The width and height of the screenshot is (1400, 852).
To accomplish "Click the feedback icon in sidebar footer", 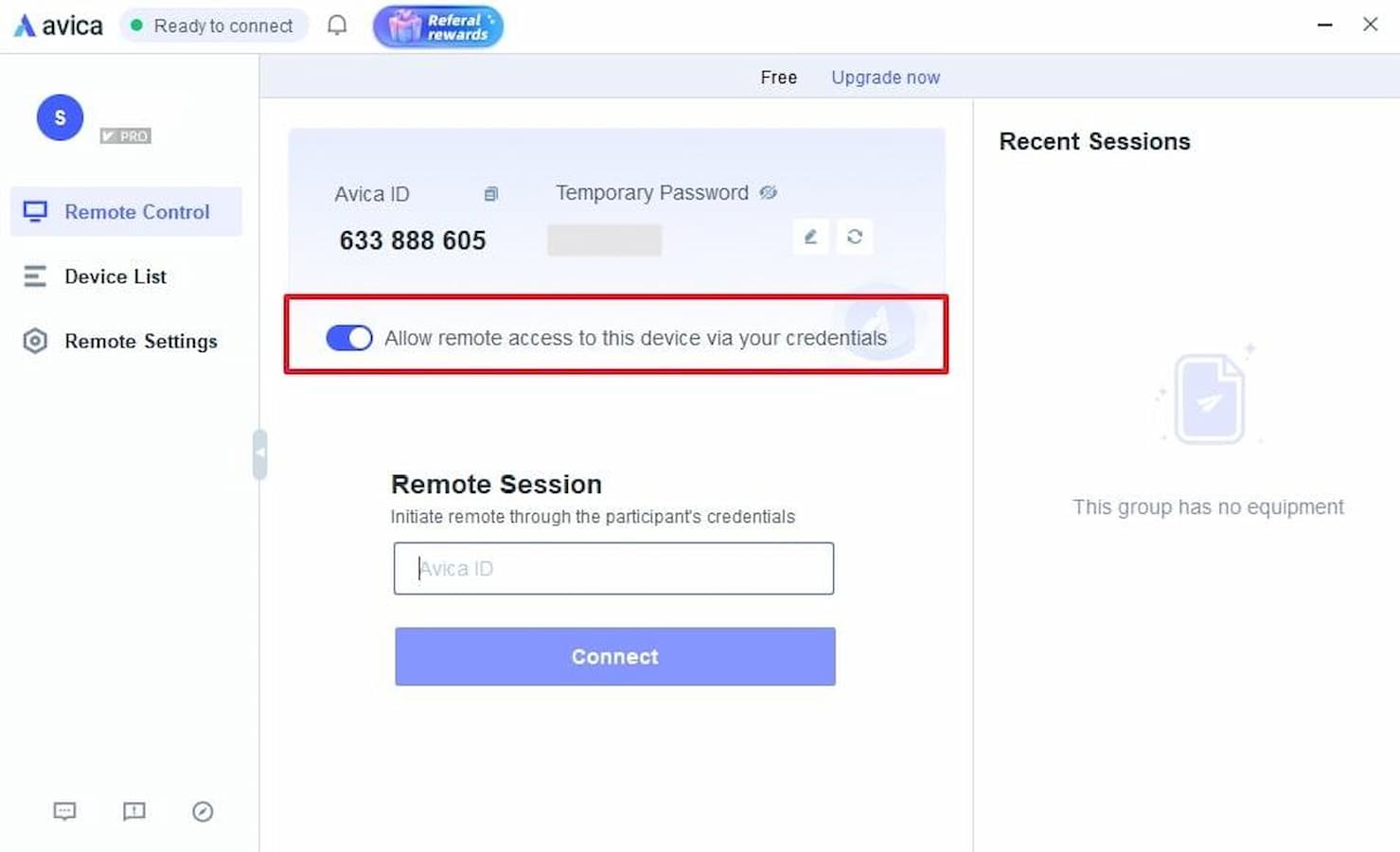I will pyautogui.click(x=133, y=811).
